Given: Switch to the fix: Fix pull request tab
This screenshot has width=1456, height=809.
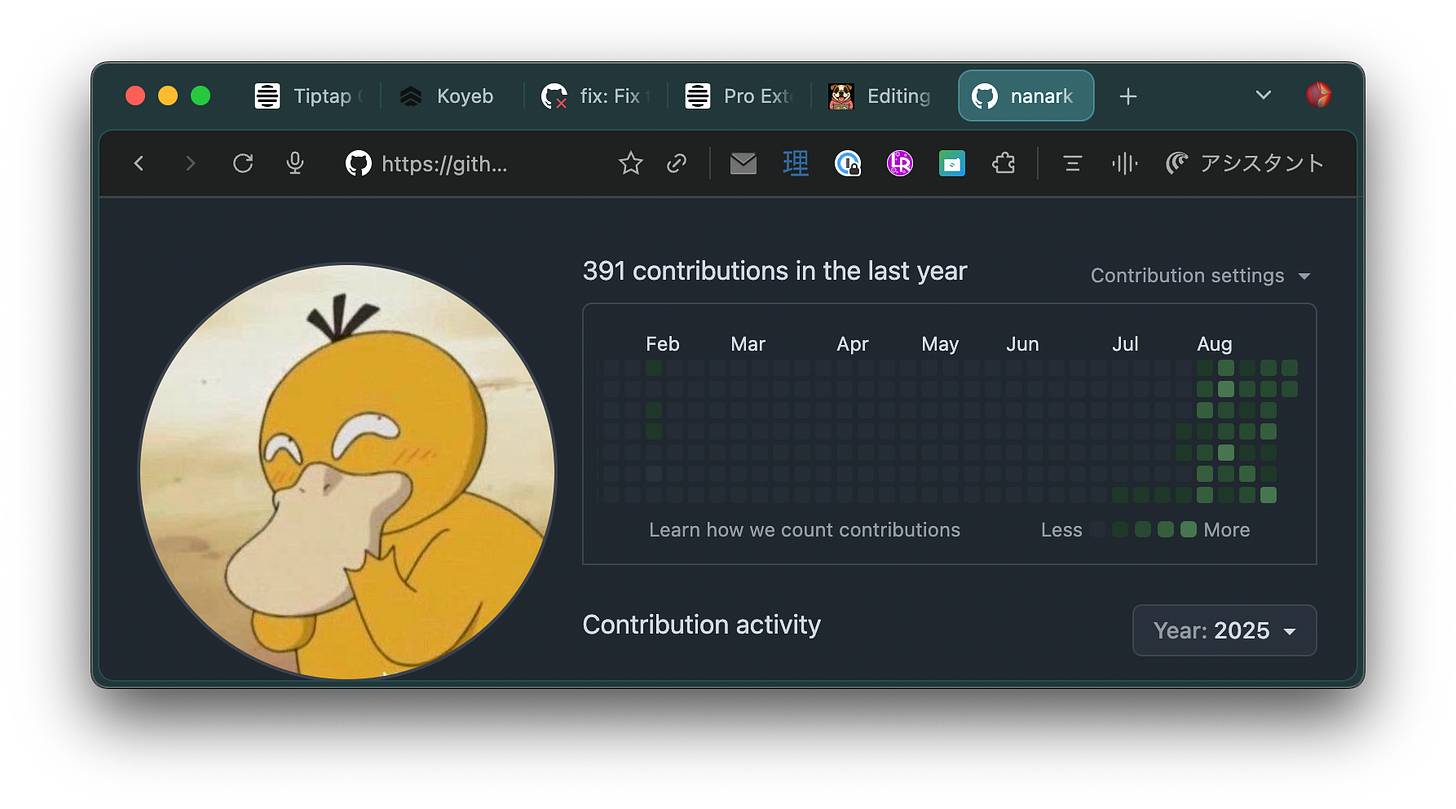Looking at the screenshot, I should pos(596,96).
